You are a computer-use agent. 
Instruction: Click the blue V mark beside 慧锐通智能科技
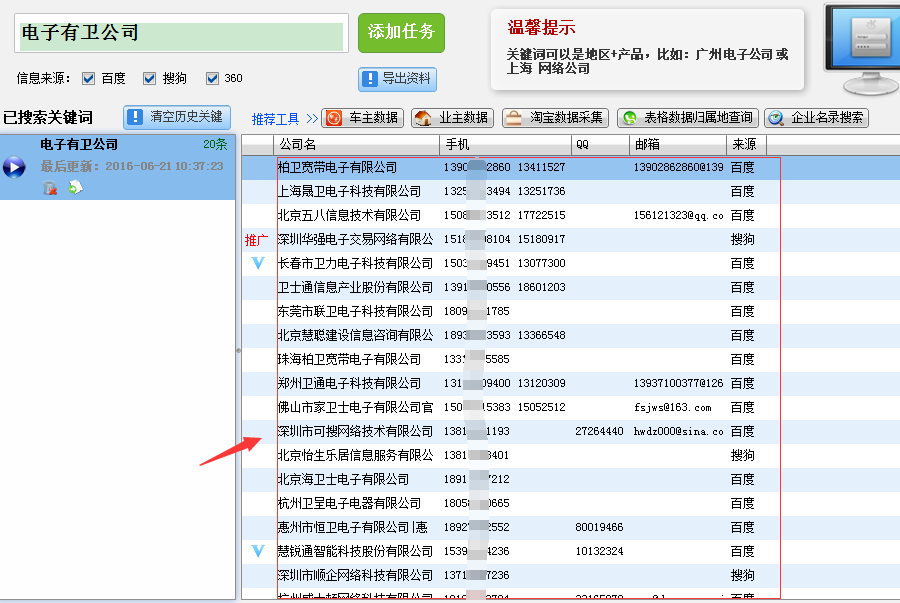tap(258, 551)
